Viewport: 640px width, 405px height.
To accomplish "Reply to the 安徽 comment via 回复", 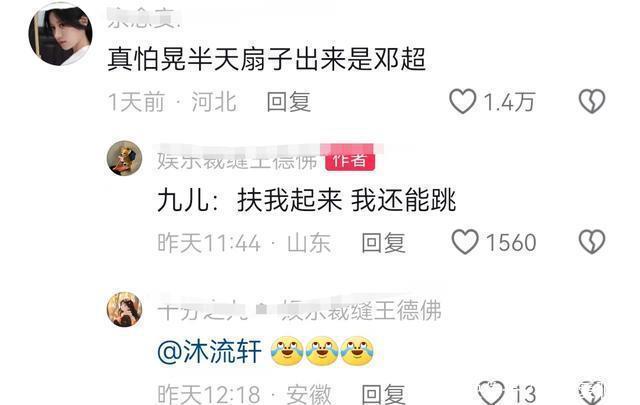I will 383,394.
